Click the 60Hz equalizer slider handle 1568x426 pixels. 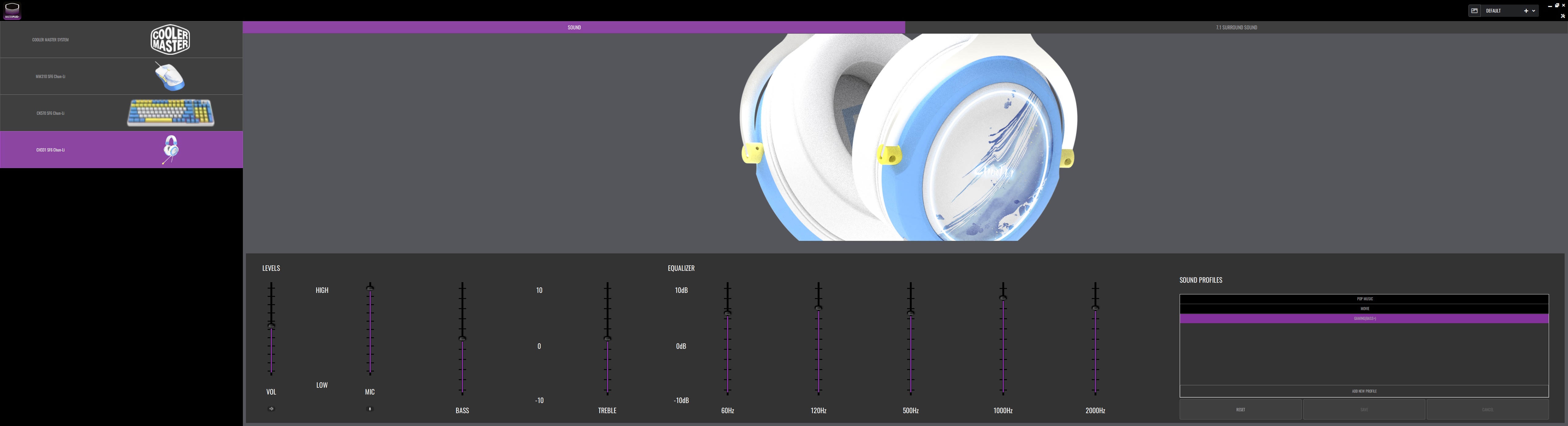(727, 313)
